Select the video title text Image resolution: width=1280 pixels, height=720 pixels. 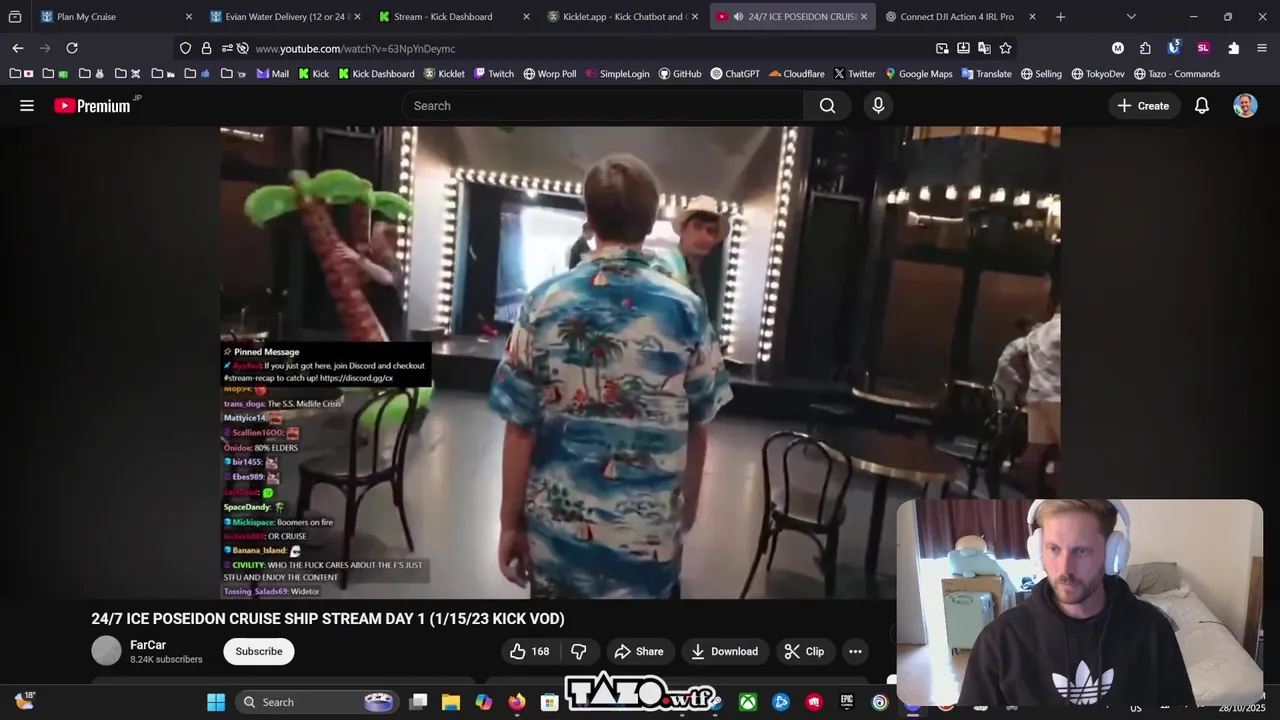coord(328,618)
